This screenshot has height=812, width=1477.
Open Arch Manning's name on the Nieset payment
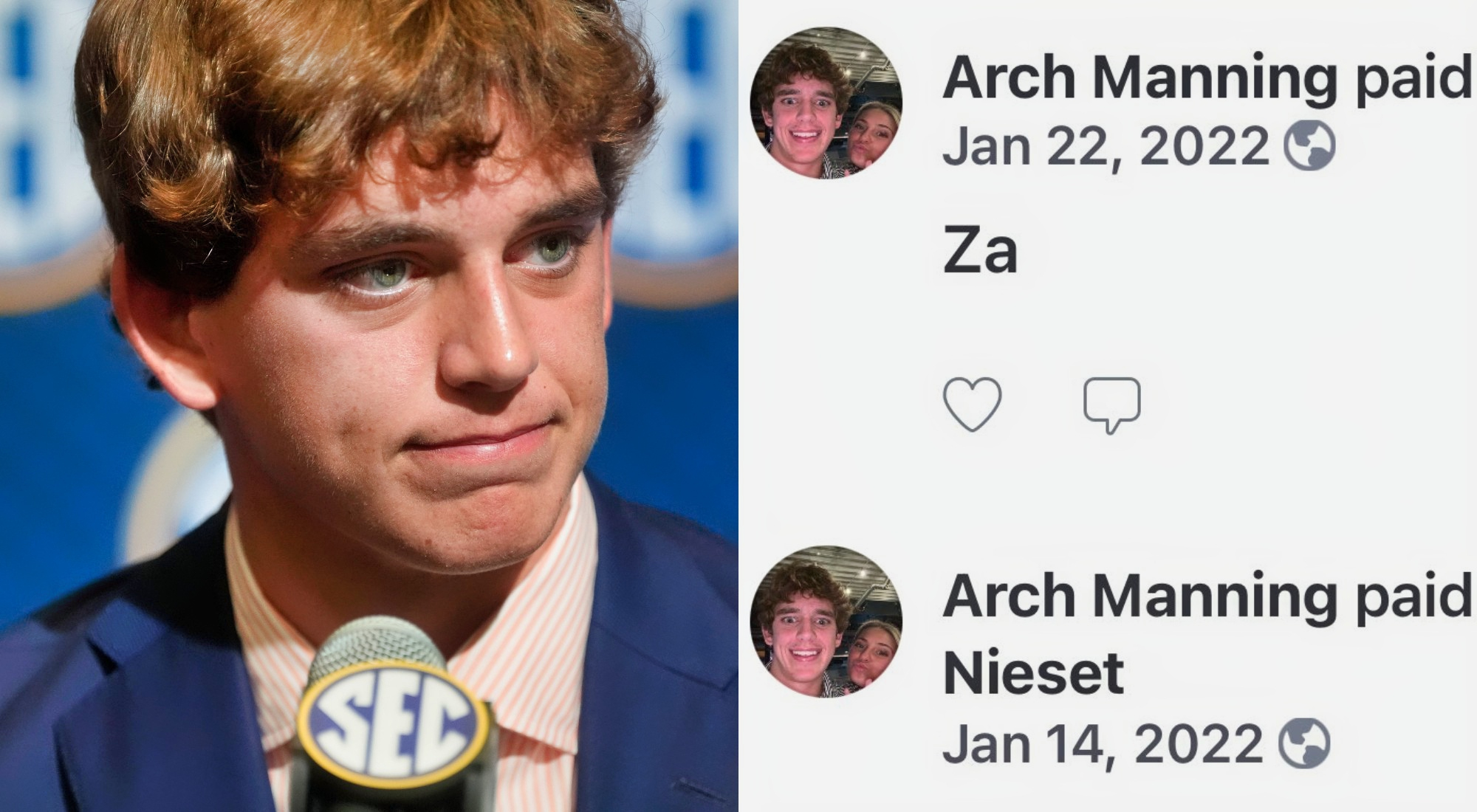1139,596
